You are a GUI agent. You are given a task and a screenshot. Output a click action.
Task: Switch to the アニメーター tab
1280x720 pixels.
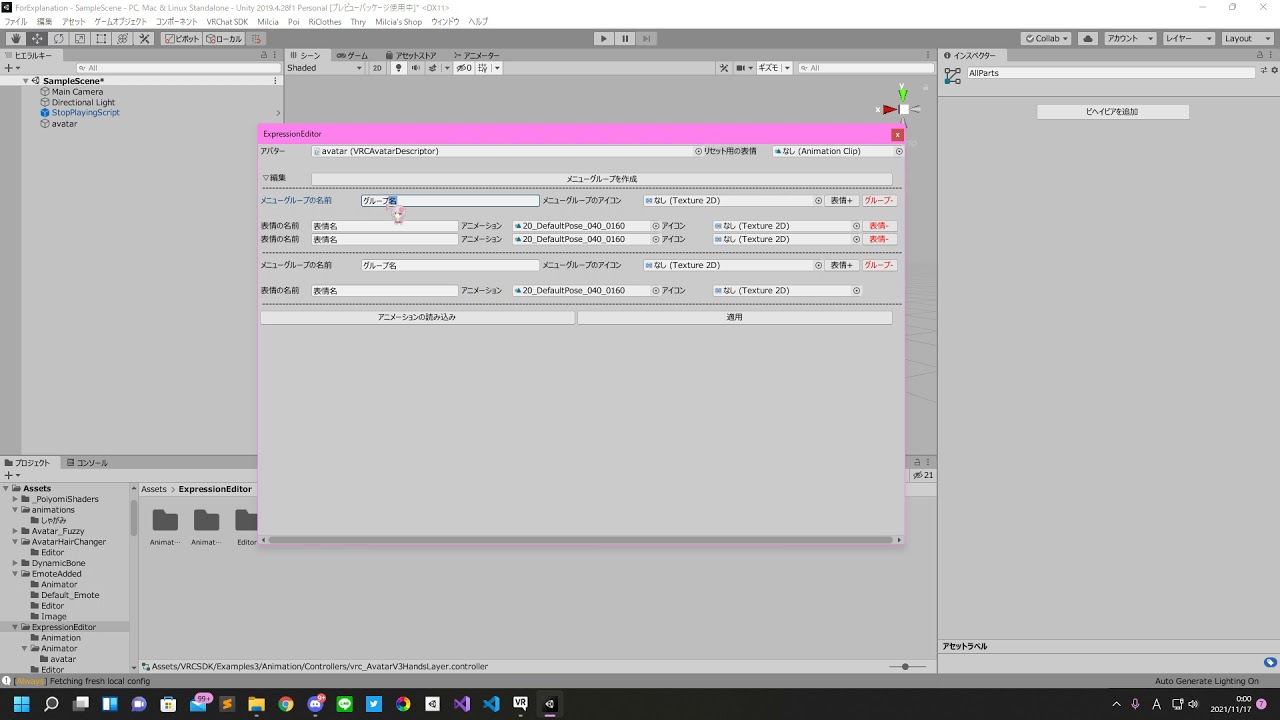click(476, 56)
